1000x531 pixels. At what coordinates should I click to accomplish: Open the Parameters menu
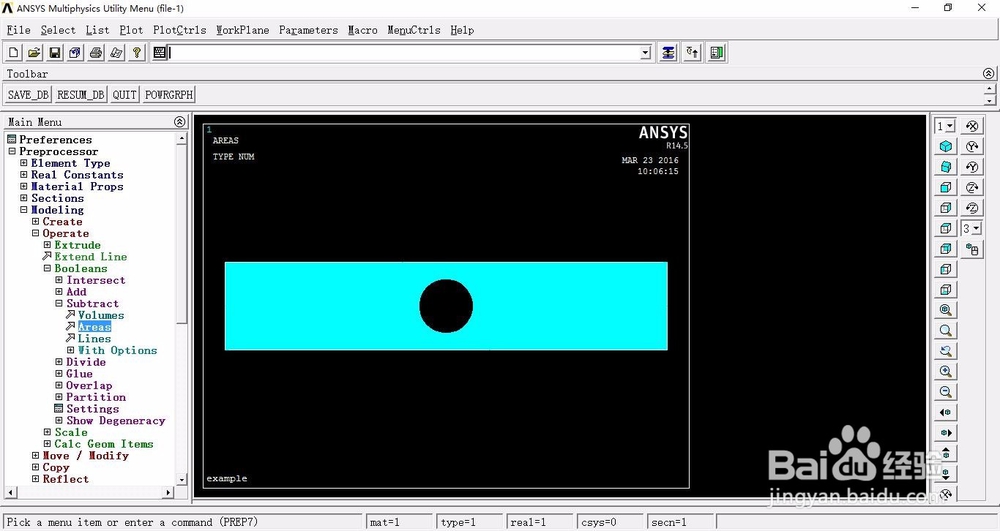(309, 30)
